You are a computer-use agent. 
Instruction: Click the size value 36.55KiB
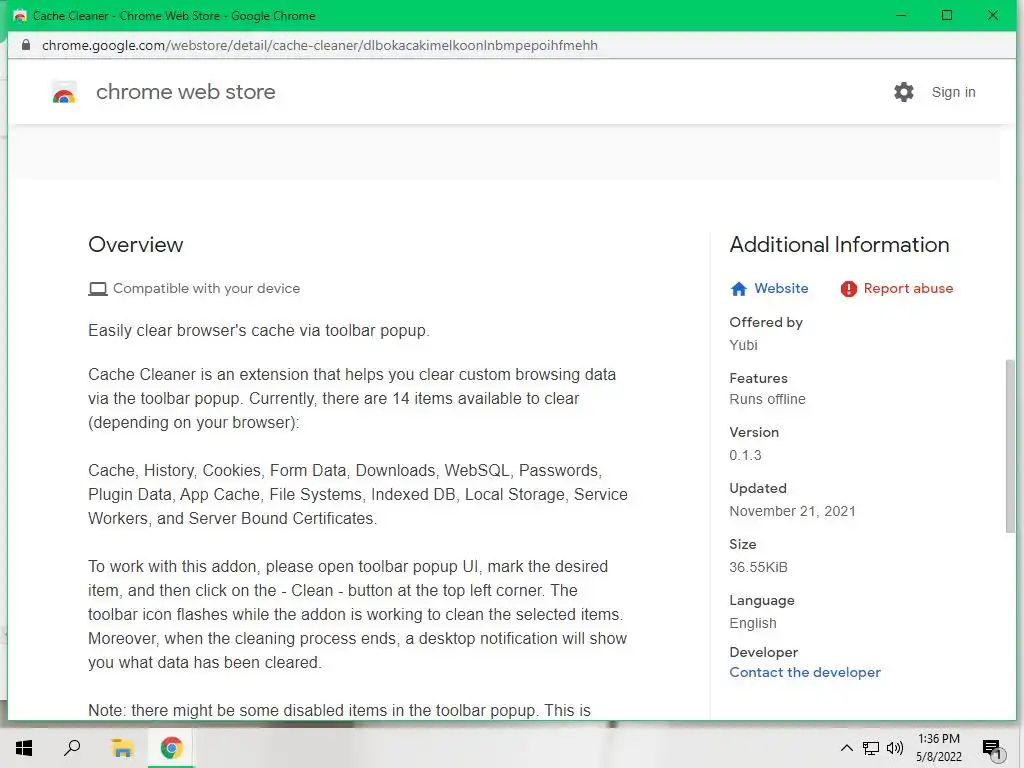click(x=758, y=567)
